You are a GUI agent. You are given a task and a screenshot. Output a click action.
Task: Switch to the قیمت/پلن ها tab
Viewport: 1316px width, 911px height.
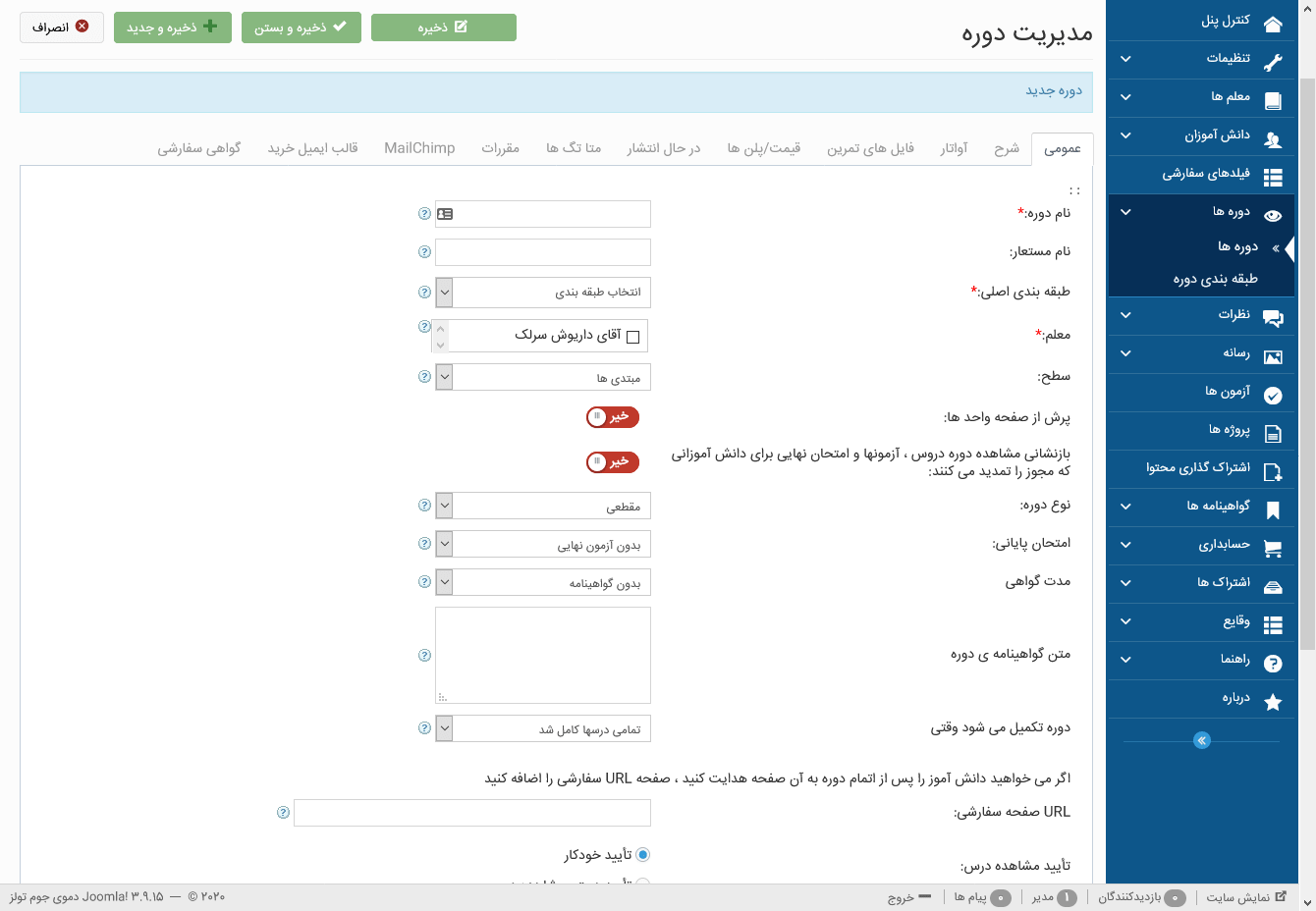pos(763,148)
